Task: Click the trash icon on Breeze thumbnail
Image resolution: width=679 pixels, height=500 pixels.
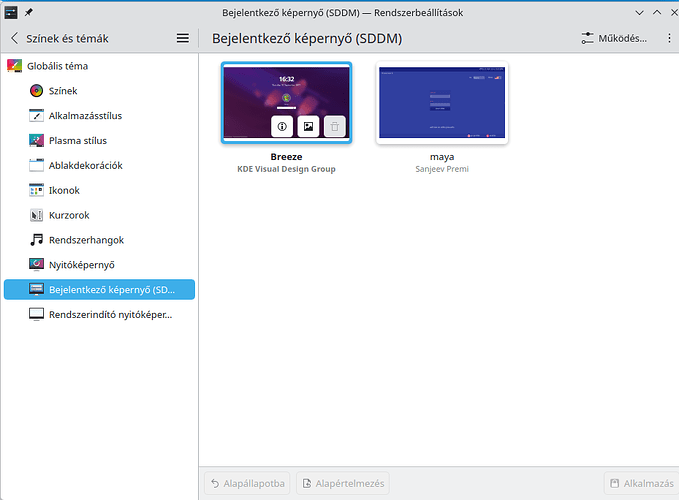Action: coord(335,127)
